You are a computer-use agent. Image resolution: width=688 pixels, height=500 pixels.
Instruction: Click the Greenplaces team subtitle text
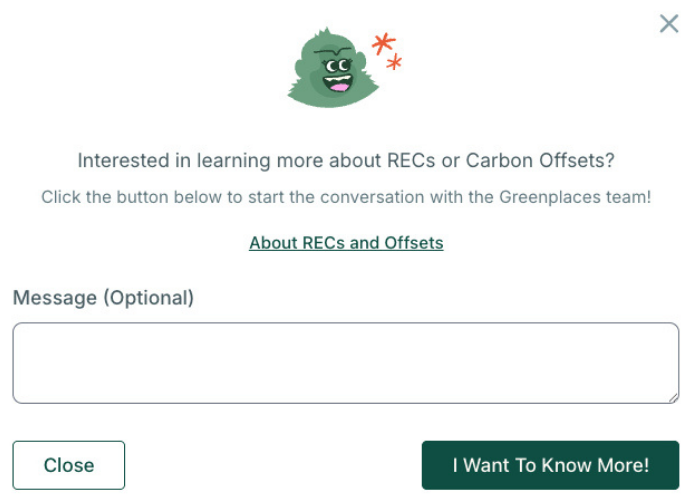tap(346, 197)
